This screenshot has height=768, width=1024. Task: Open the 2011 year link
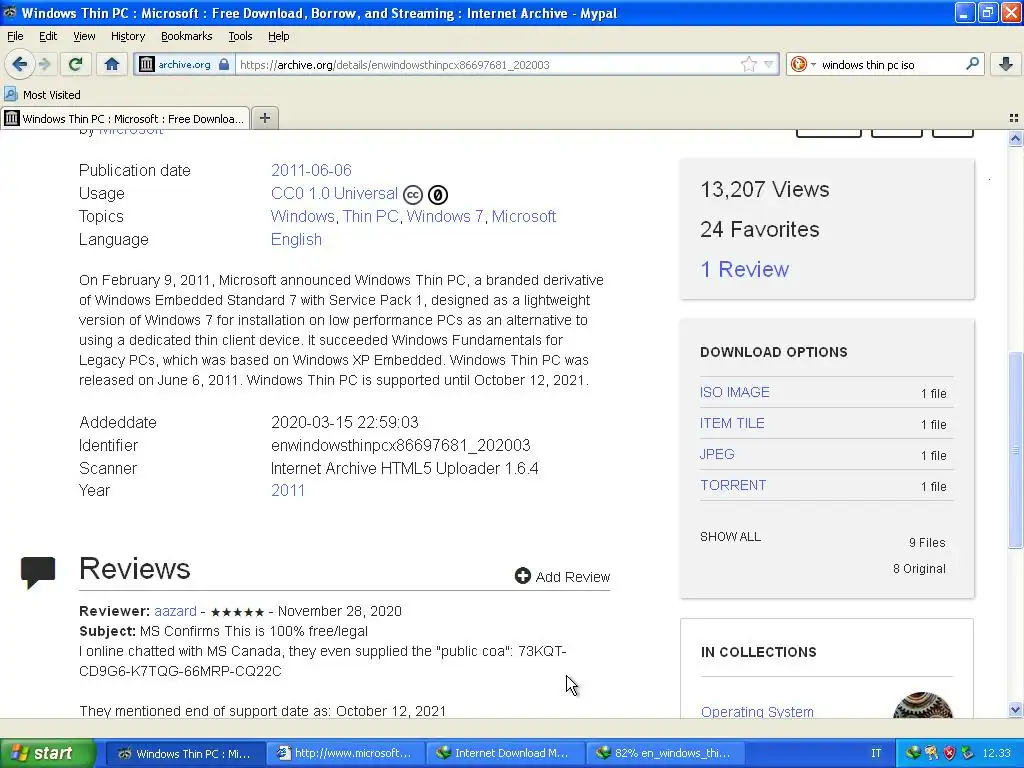(x=288, y=490)
